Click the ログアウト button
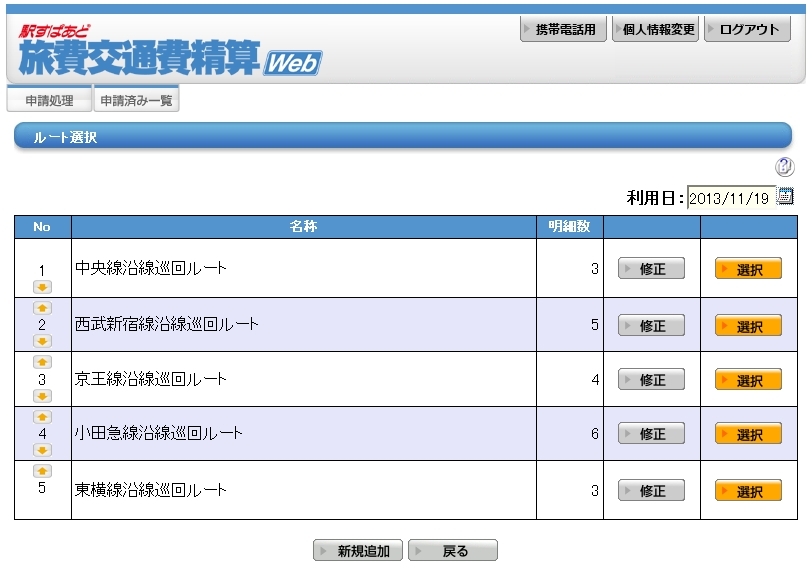Screen dimensions: 812x575 [747, 29]
